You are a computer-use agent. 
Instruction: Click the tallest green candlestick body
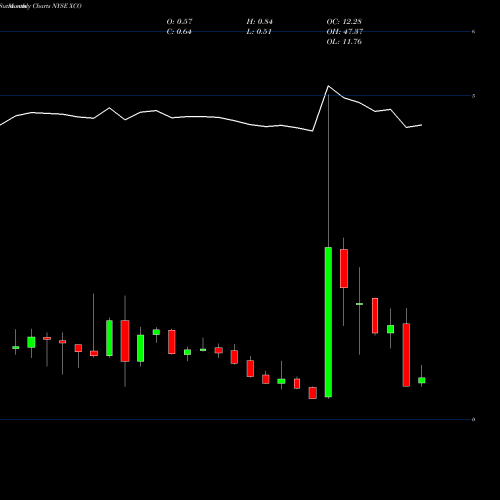pyautogui.click(x=328, y=322)
